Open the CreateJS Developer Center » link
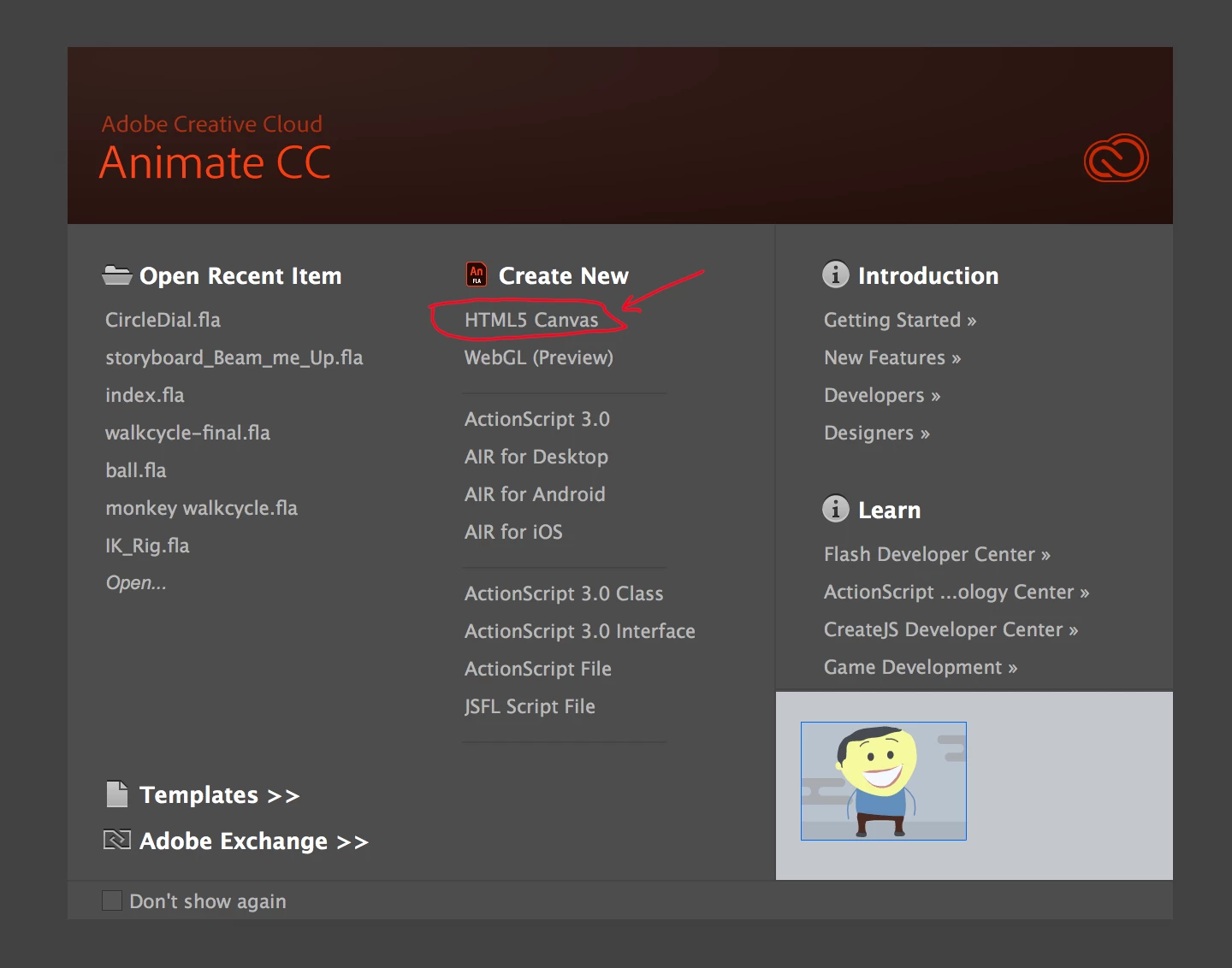 point(951,629)
